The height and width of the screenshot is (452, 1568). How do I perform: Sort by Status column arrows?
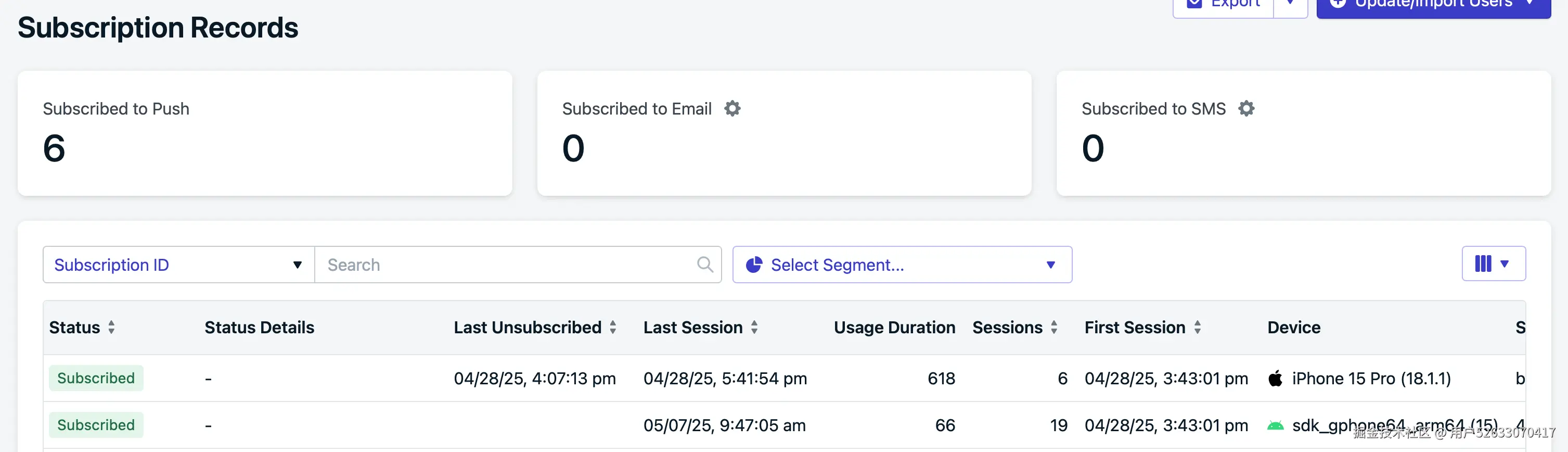[111, 327]
